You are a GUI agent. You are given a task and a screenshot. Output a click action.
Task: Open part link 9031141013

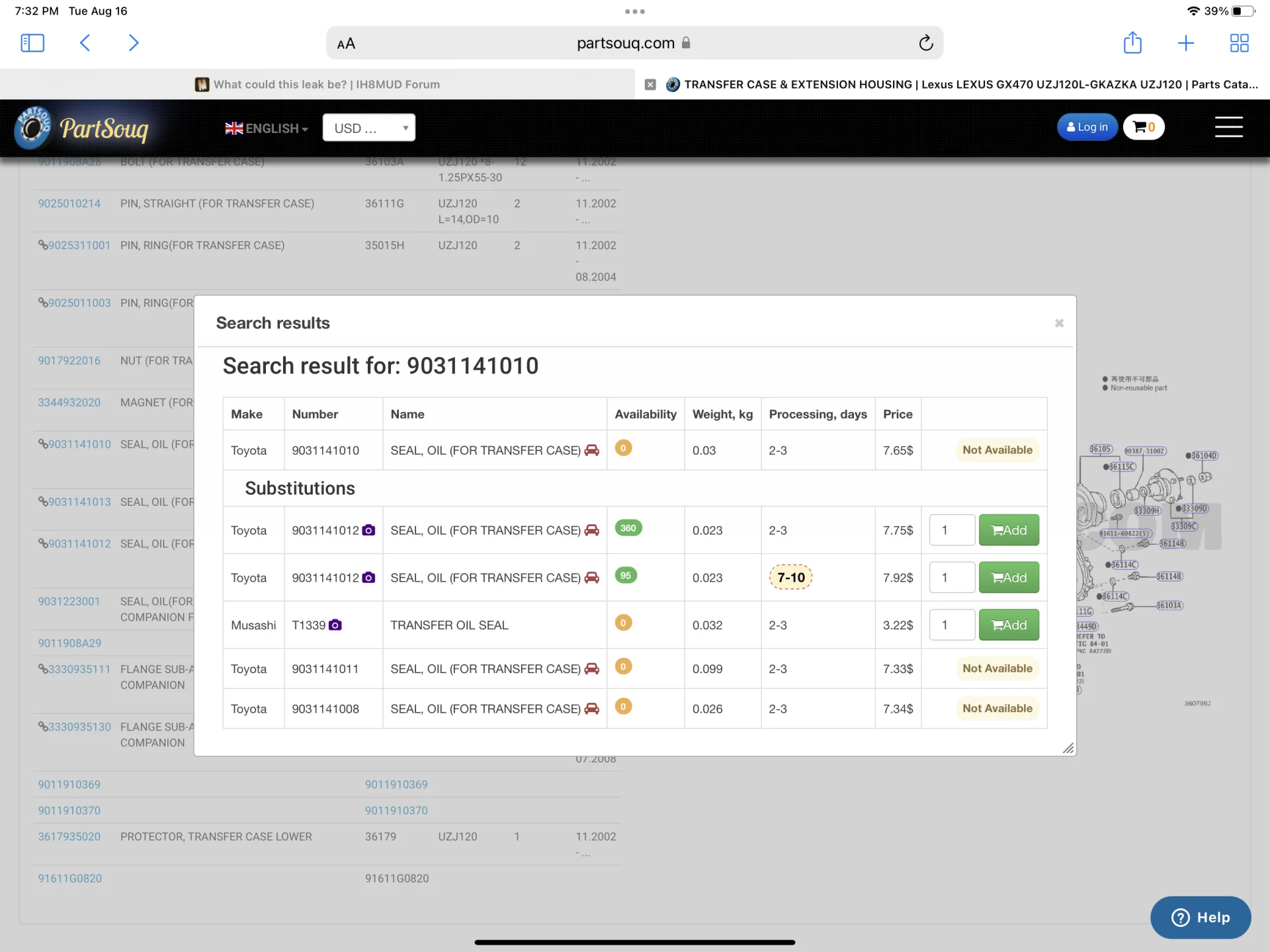tap(79, 502)
